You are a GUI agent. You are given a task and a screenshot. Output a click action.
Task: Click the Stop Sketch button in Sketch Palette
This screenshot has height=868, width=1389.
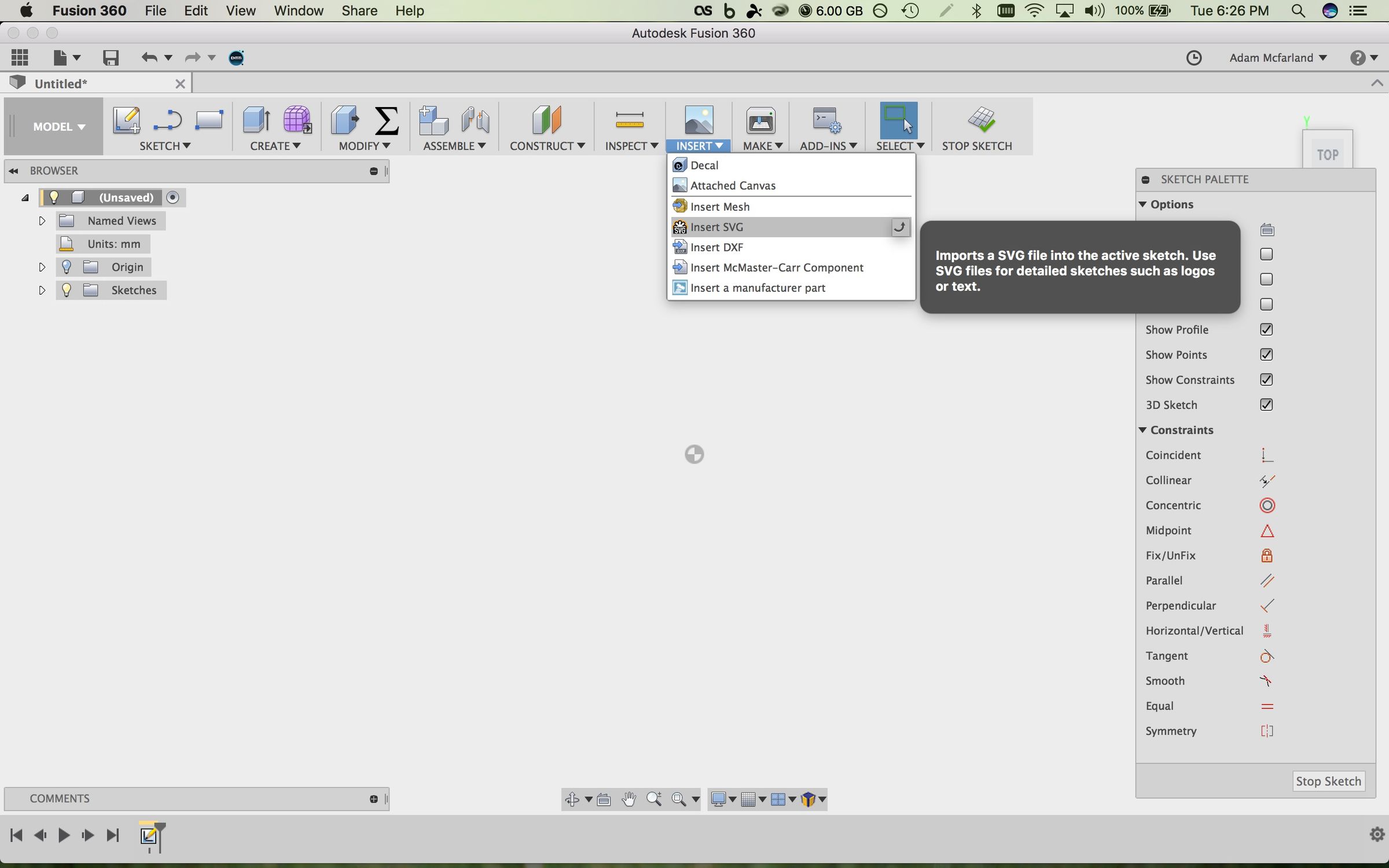click(x=1329, y=781)
